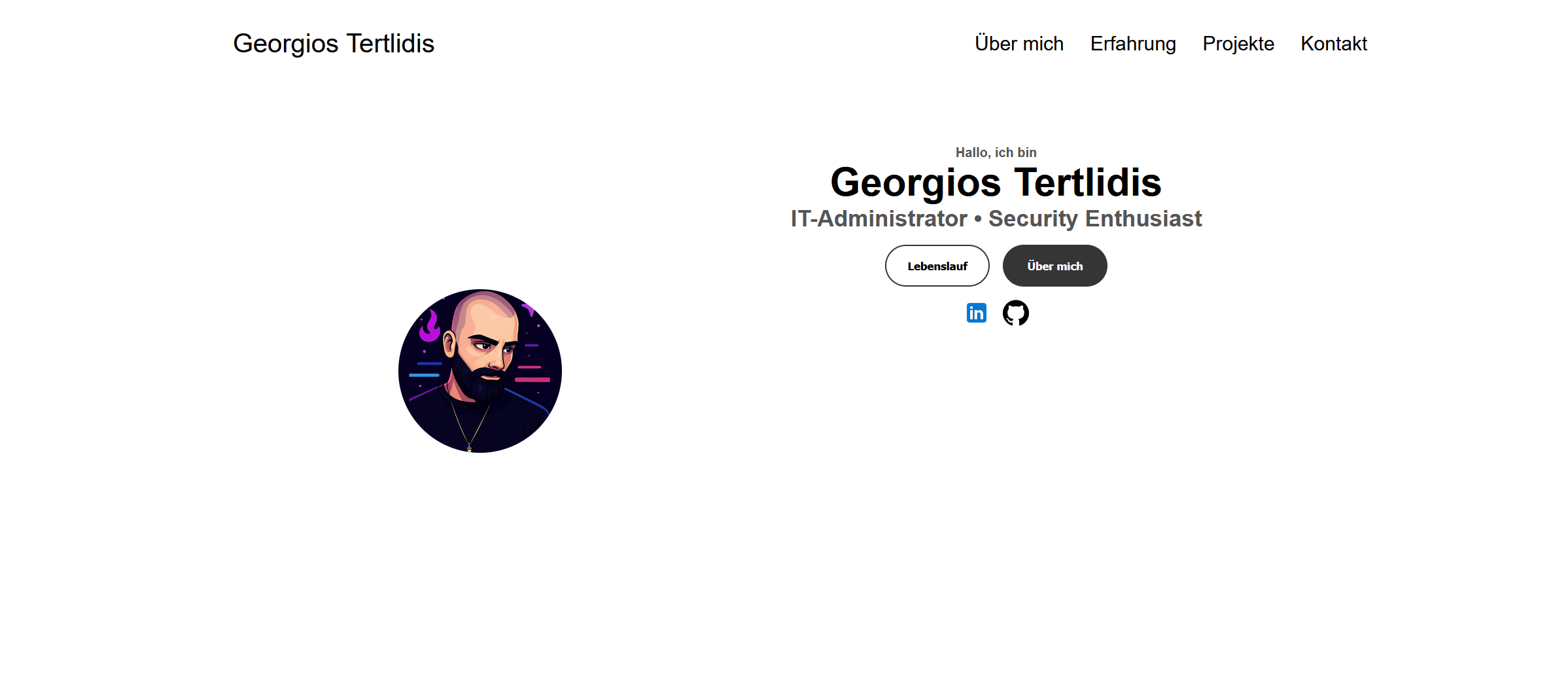The width and height of the screenshot is (1568, 691).
Task: Select Kontakt in the top navigation
Action: coord(1333,44)
